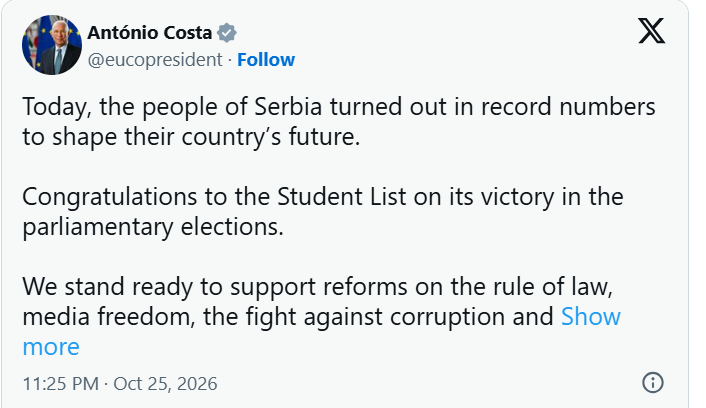Viewport: 706px width, 408px height.
Task: Open the 11:25 PM time link
Action: [61, 384]
